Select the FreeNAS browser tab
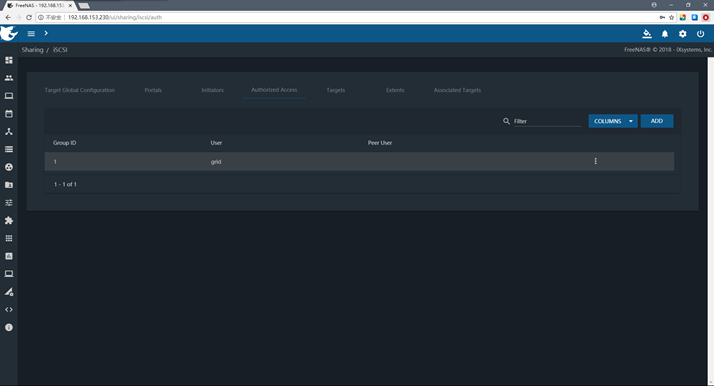The height and width of the screenshot is (386, 714). pos(39,5)
